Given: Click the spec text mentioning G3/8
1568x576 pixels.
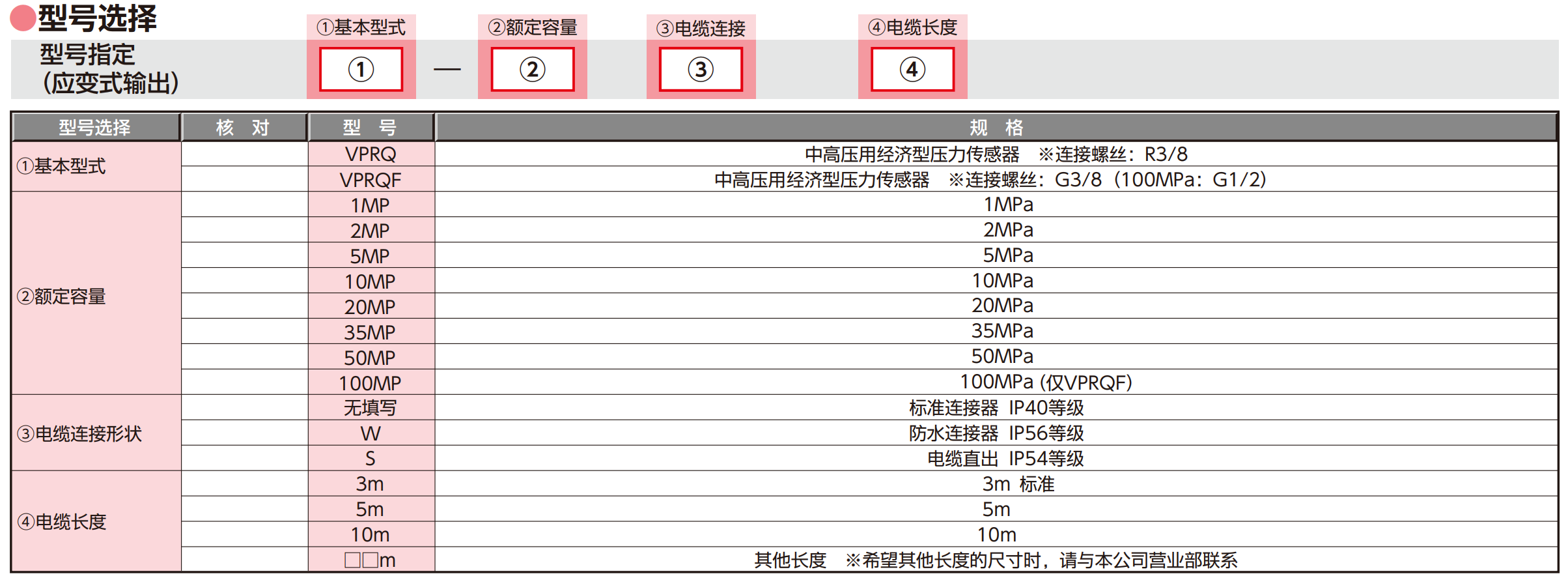Looking at the screenshot, I should click(x=990, y=179).
